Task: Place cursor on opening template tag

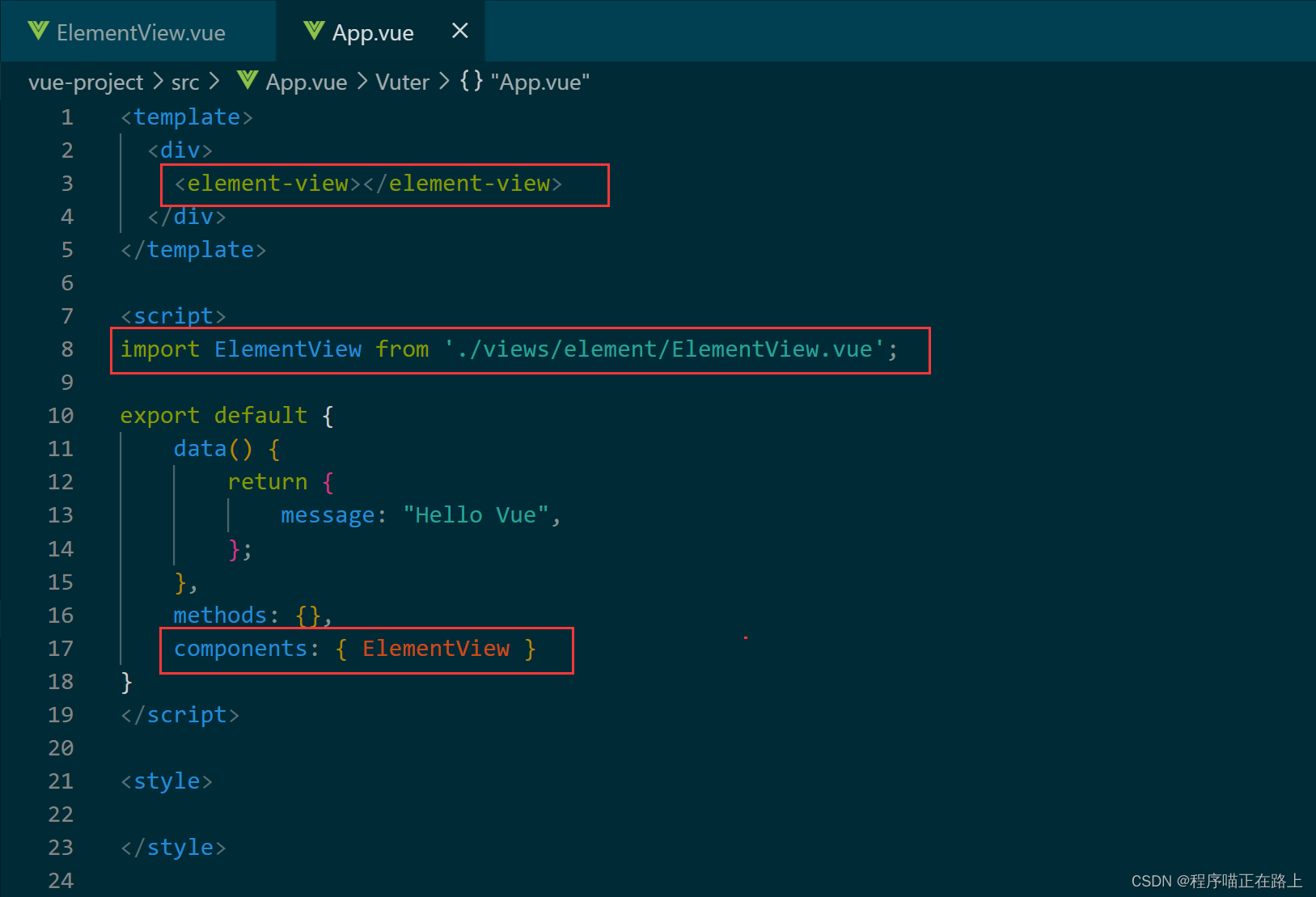Action: (187, 117)
